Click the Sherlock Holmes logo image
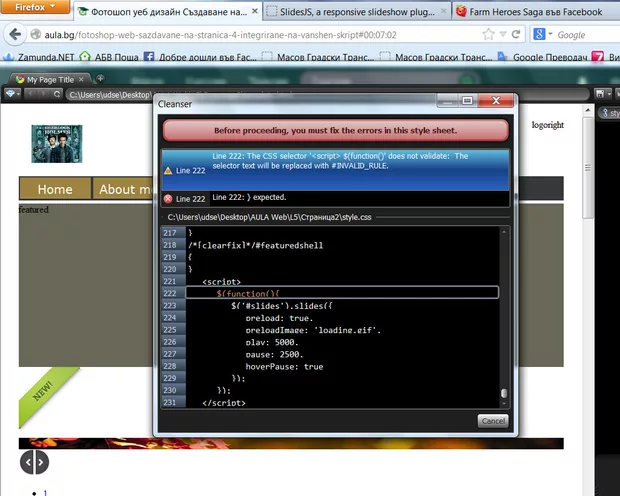 coord(57,144)
